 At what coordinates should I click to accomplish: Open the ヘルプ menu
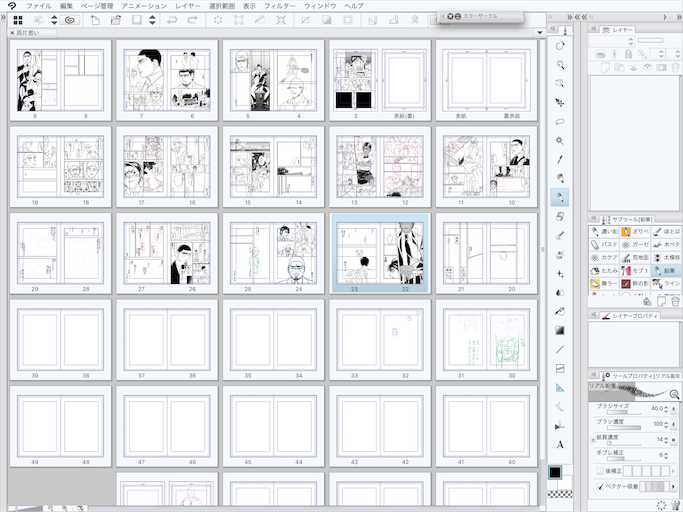click(354, 6)
